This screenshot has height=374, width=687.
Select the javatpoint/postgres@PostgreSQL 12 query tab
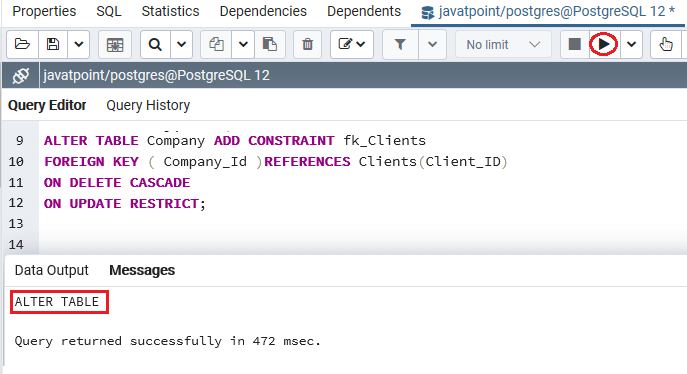point(548,12)
